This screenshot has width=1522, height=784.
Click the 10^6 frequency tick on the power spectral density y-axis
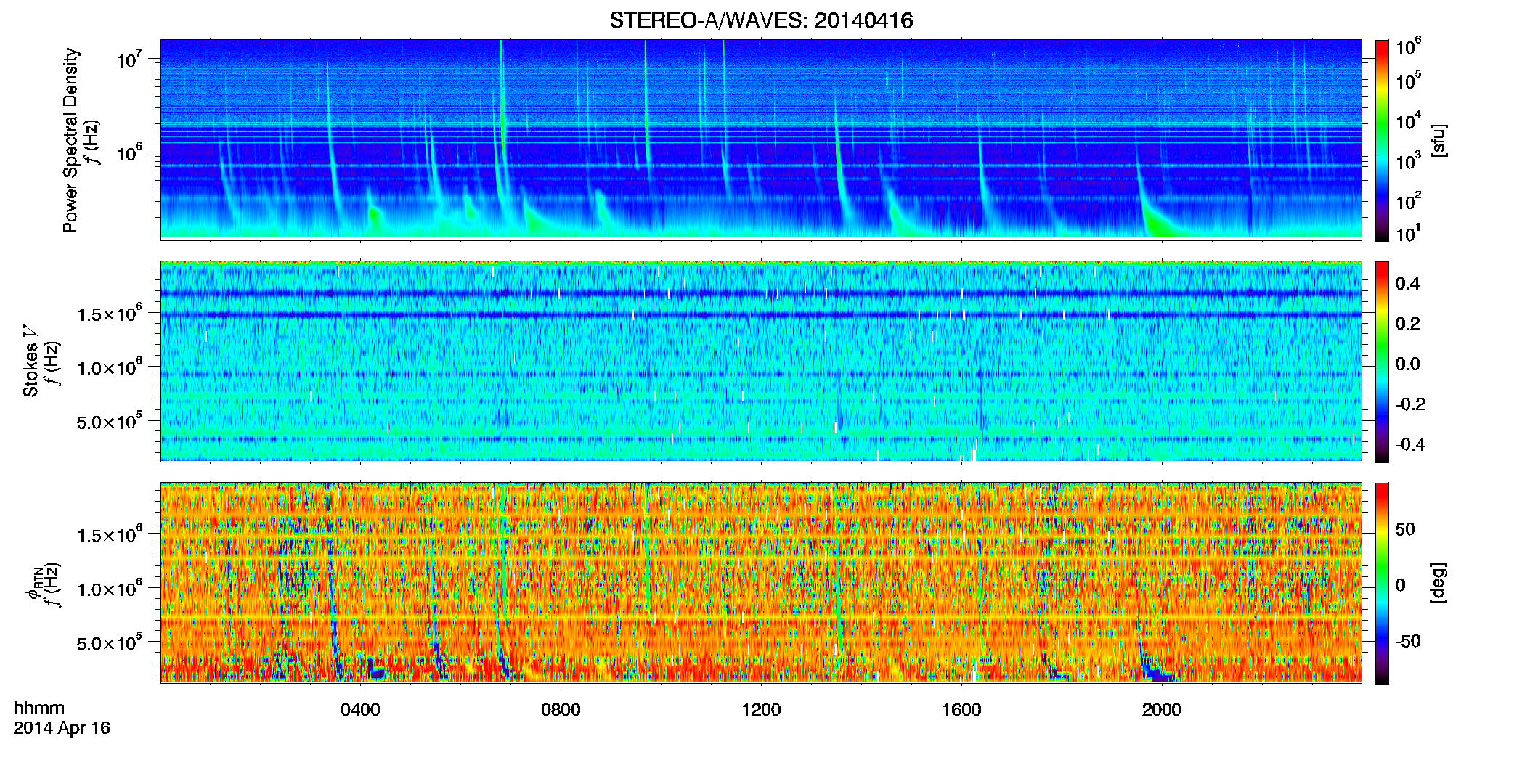tap(129, 152)
